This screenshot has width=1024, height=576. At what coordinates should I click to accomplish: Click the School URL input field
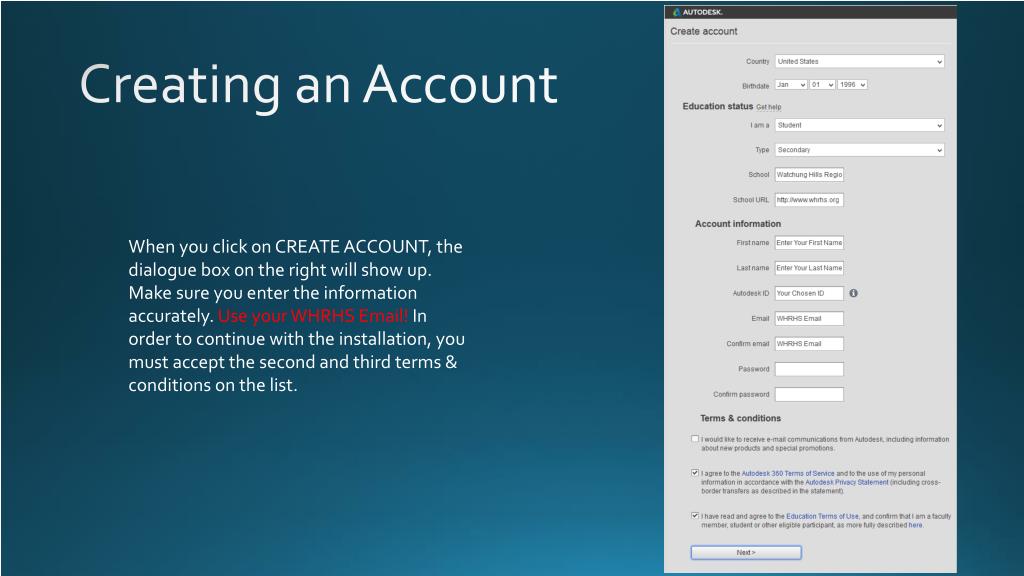[x=809, y=200]
